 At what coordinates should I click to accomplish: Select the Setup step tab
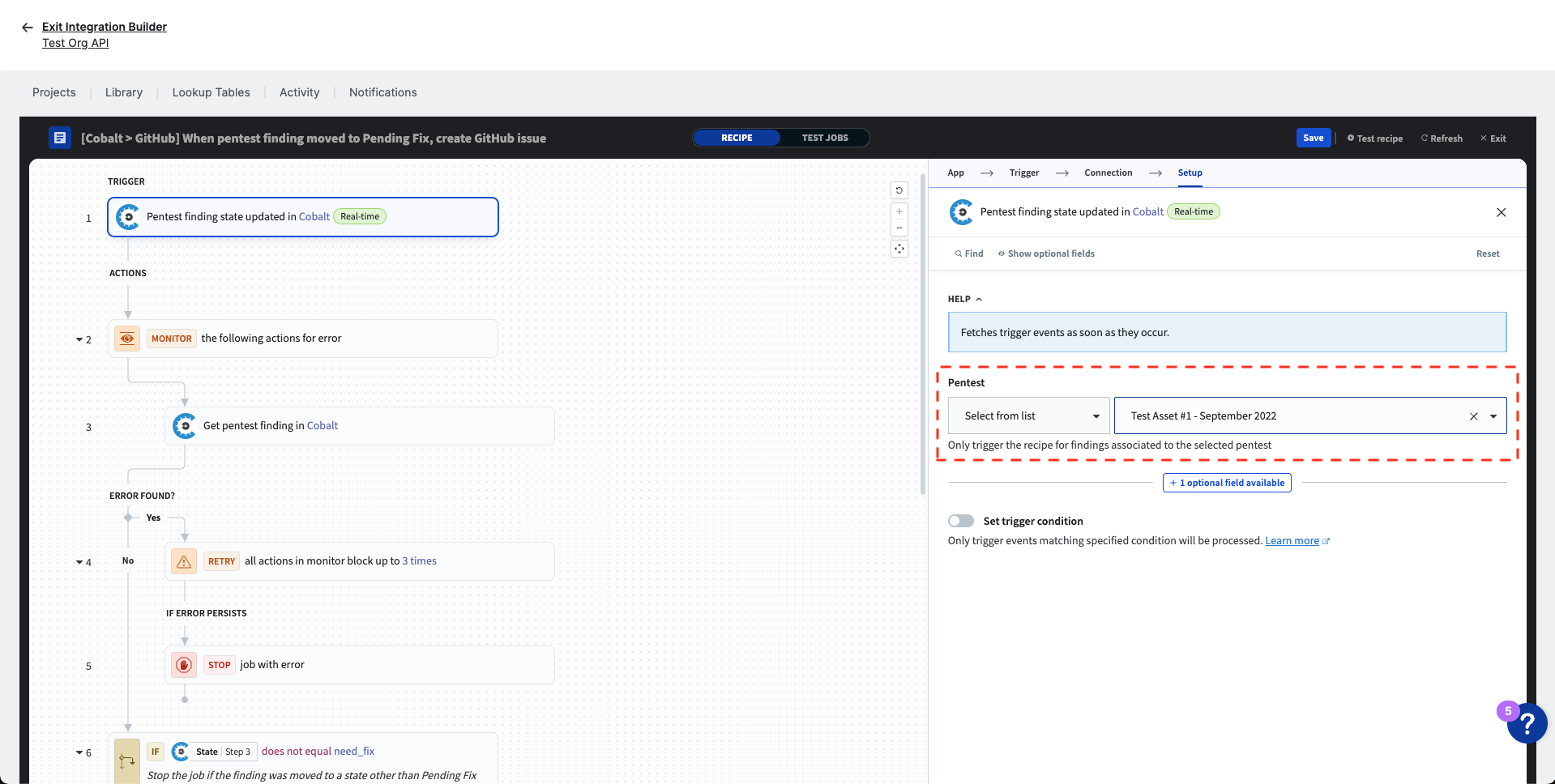[1190, 173]
